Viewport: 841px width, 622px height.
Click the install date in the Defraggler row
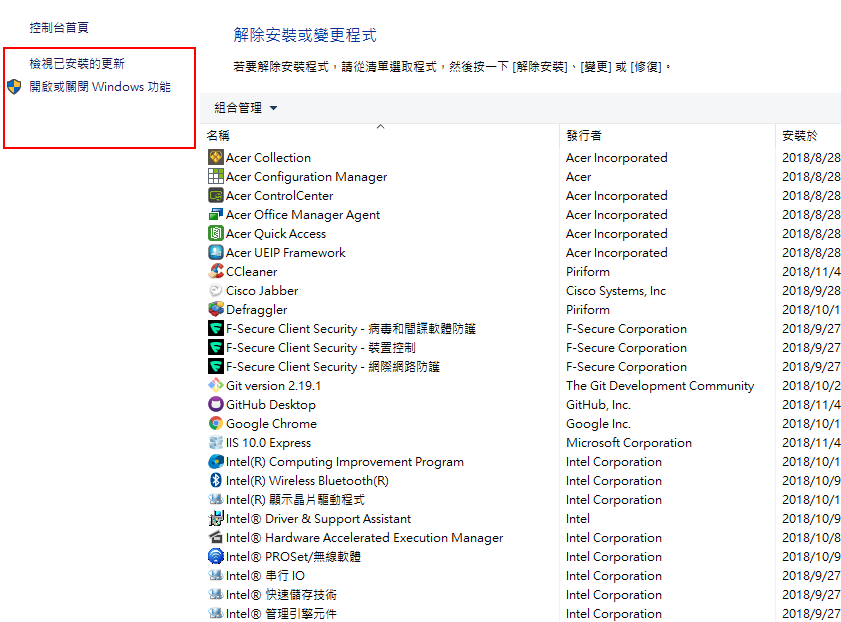coord(811,309)
